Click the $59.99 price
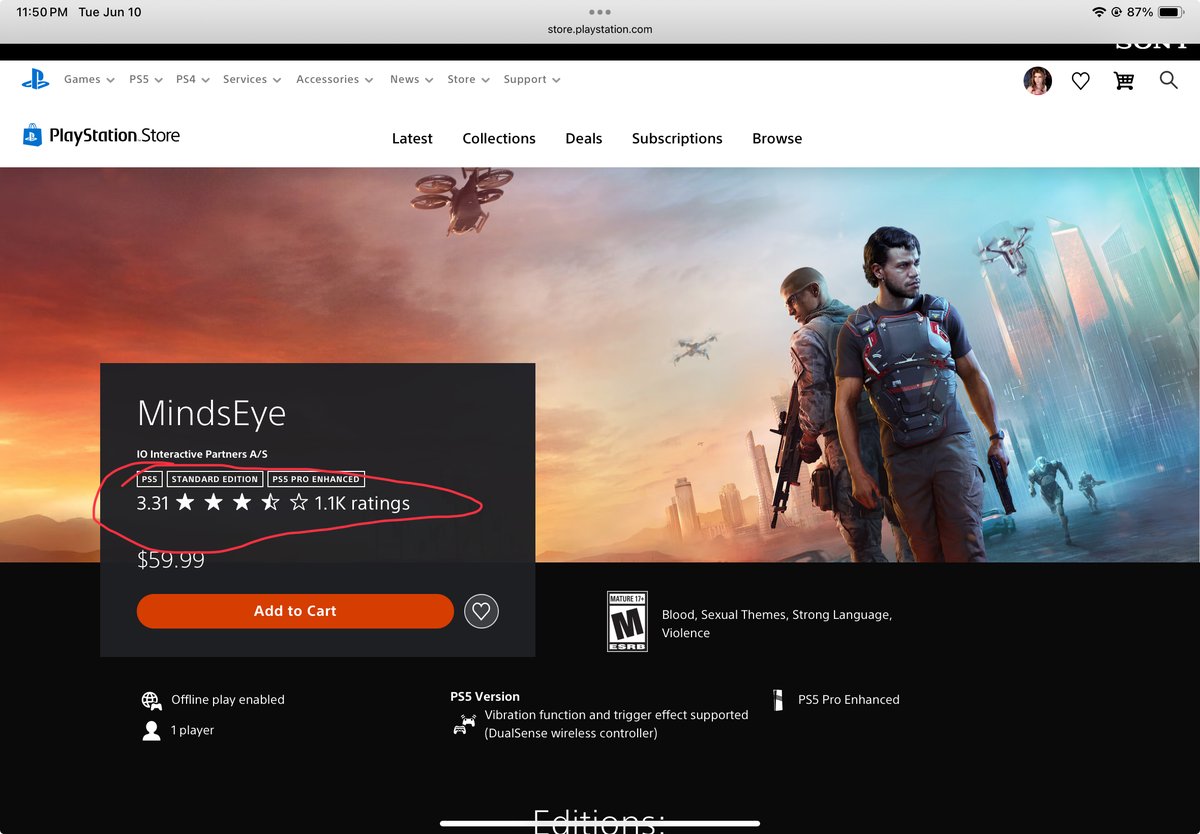The height and width of the screenshot is (834, 1200). click(171, 560)
